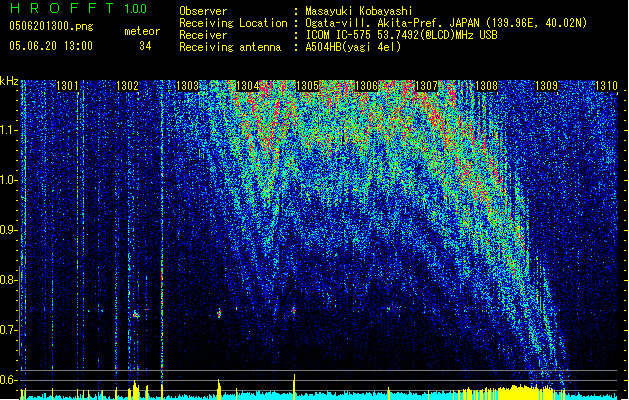Click the 0.9 kHz frequency label

click(x=9, y=230)
